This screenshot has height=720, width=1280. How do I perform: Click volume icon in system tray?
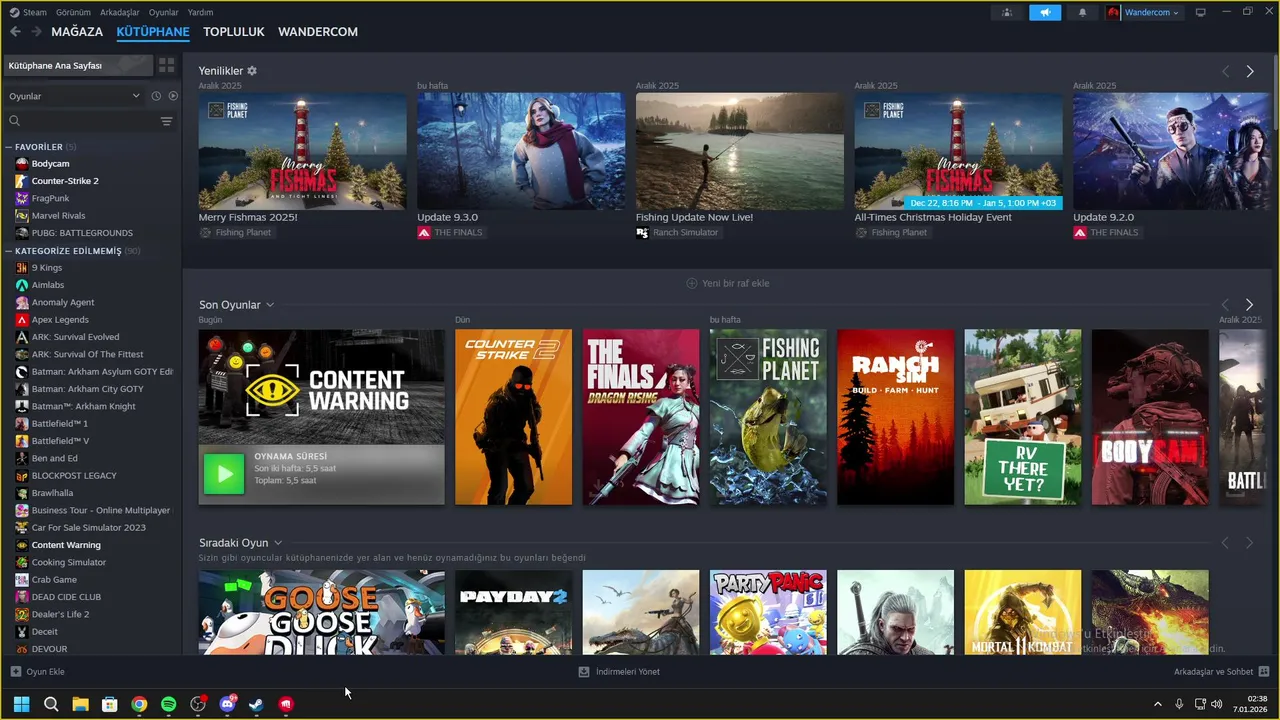(1217, 704)
